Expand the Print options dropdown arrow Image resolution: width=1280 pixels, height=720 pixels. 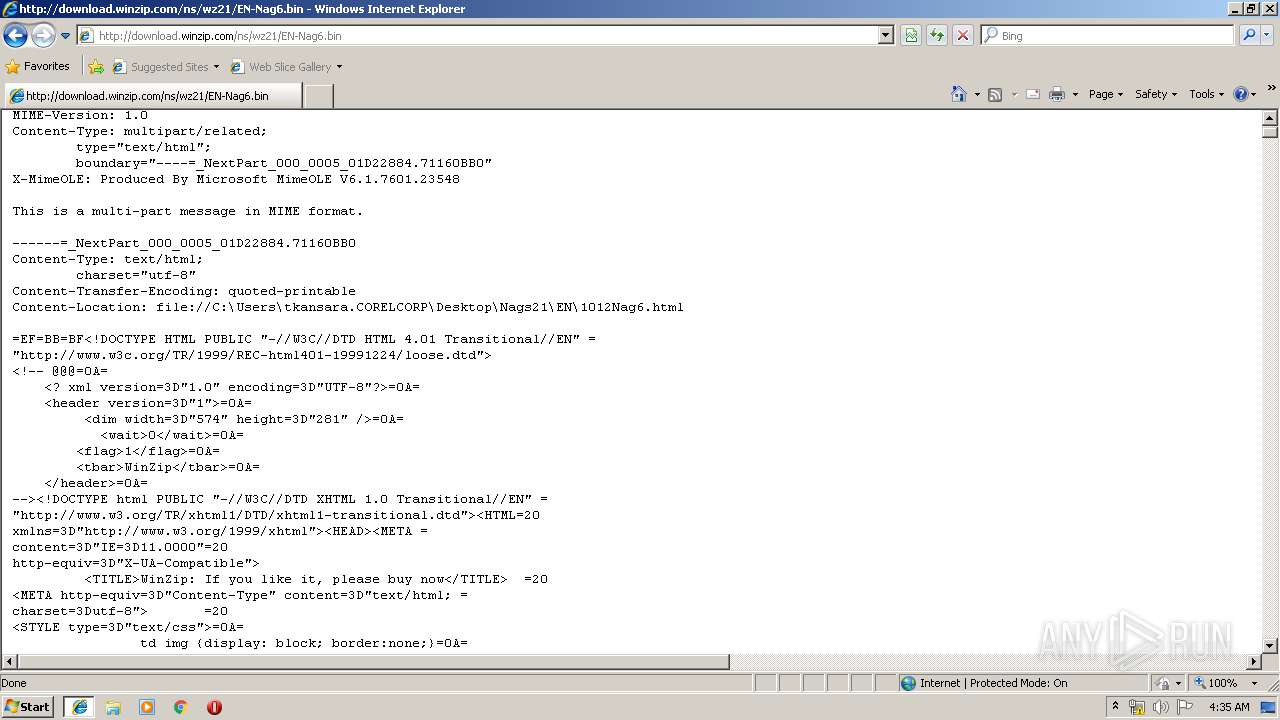(x=1075, y=94)
